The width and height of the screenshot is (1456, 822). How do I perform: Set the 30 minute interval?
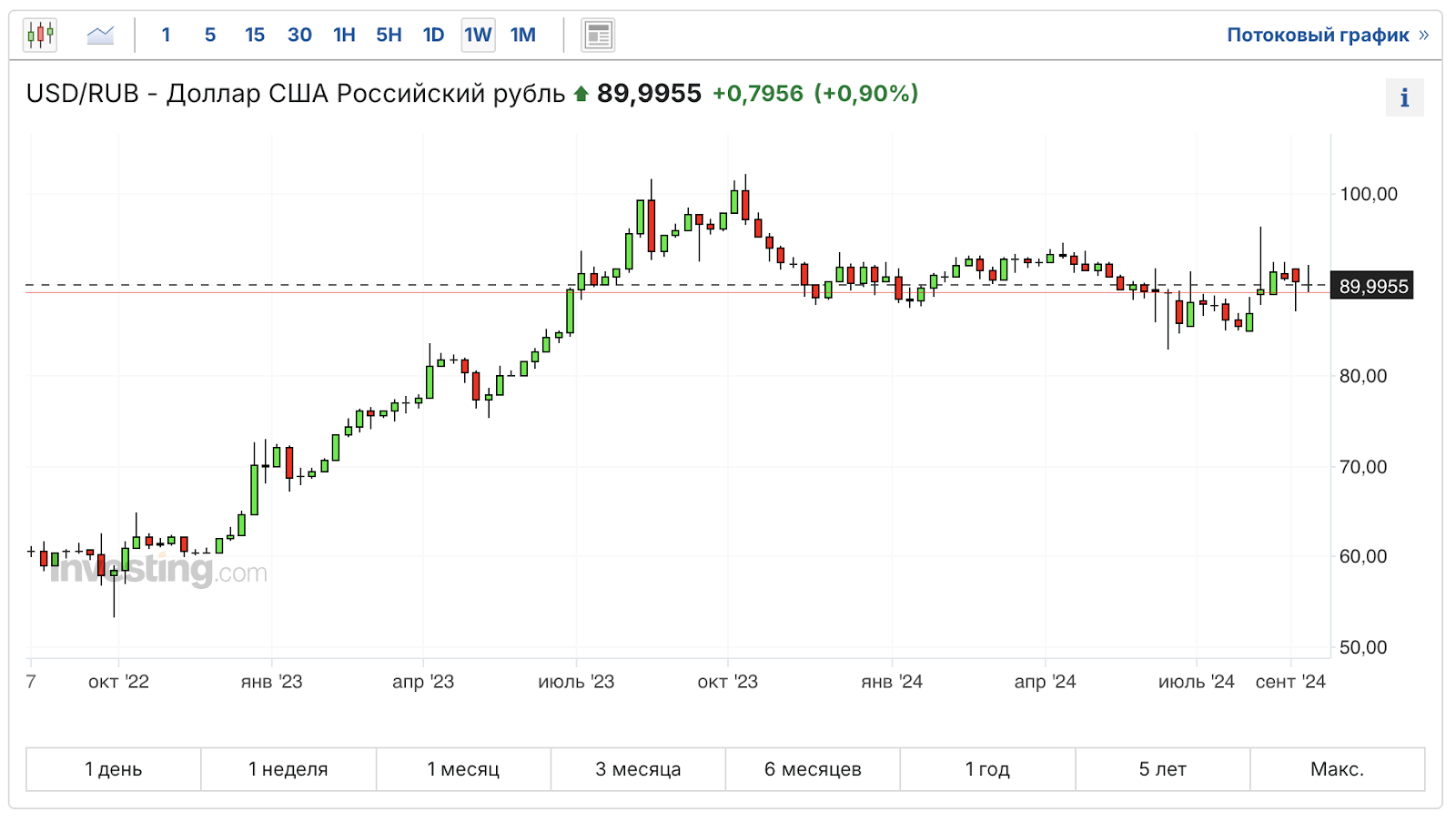pos(299,36)
